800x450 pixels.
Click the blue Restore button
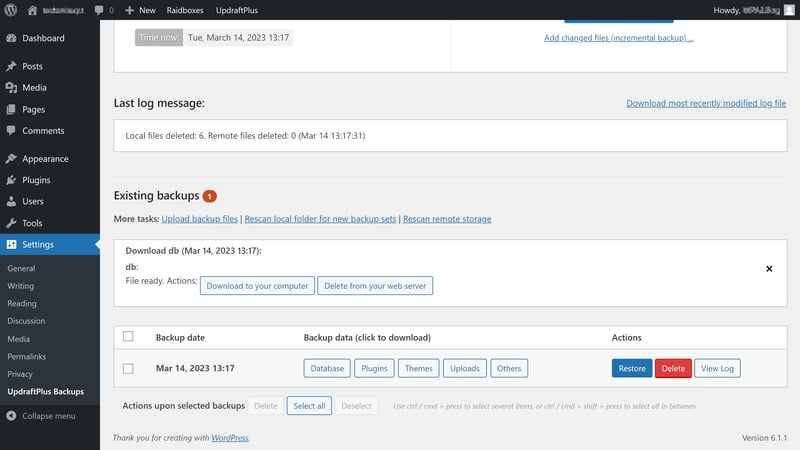pyautogui.click(x=631, y=368)
